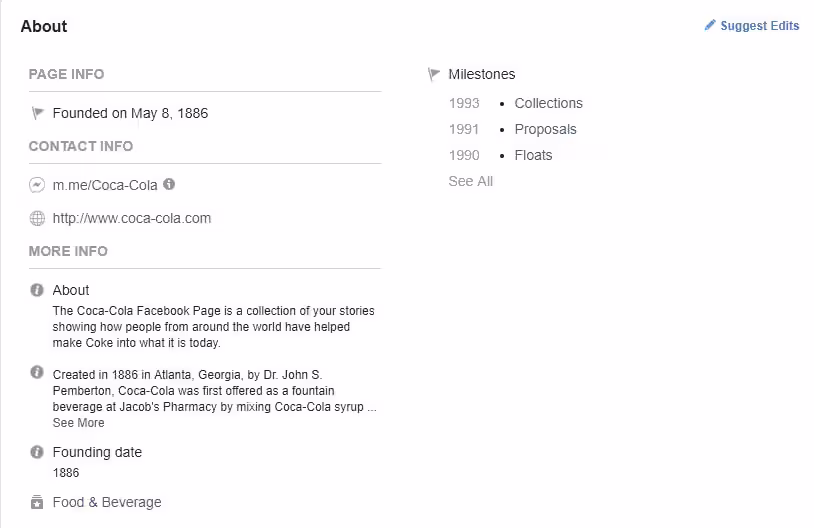
Task: Click the globe icon beside website URL
Action: [x=37, y=219]
